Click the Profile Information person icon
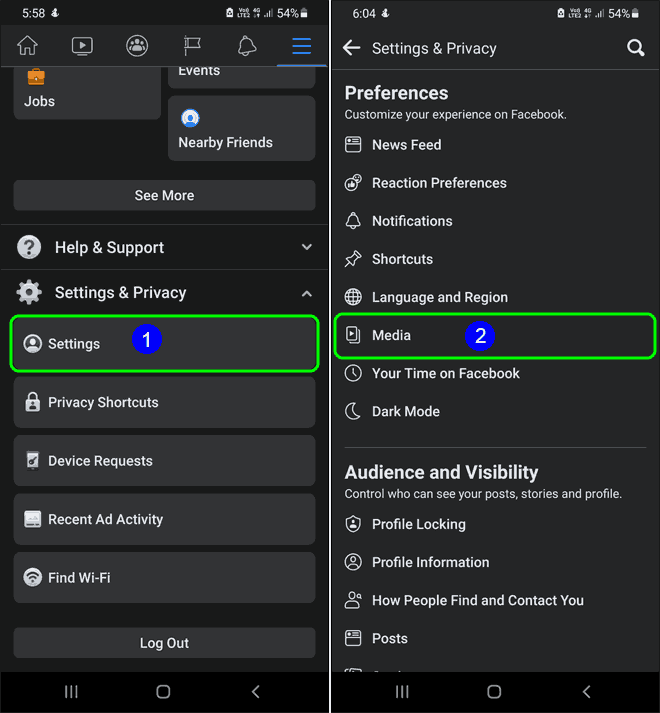The height and width of the screenshot is (713, 660). 353,562
